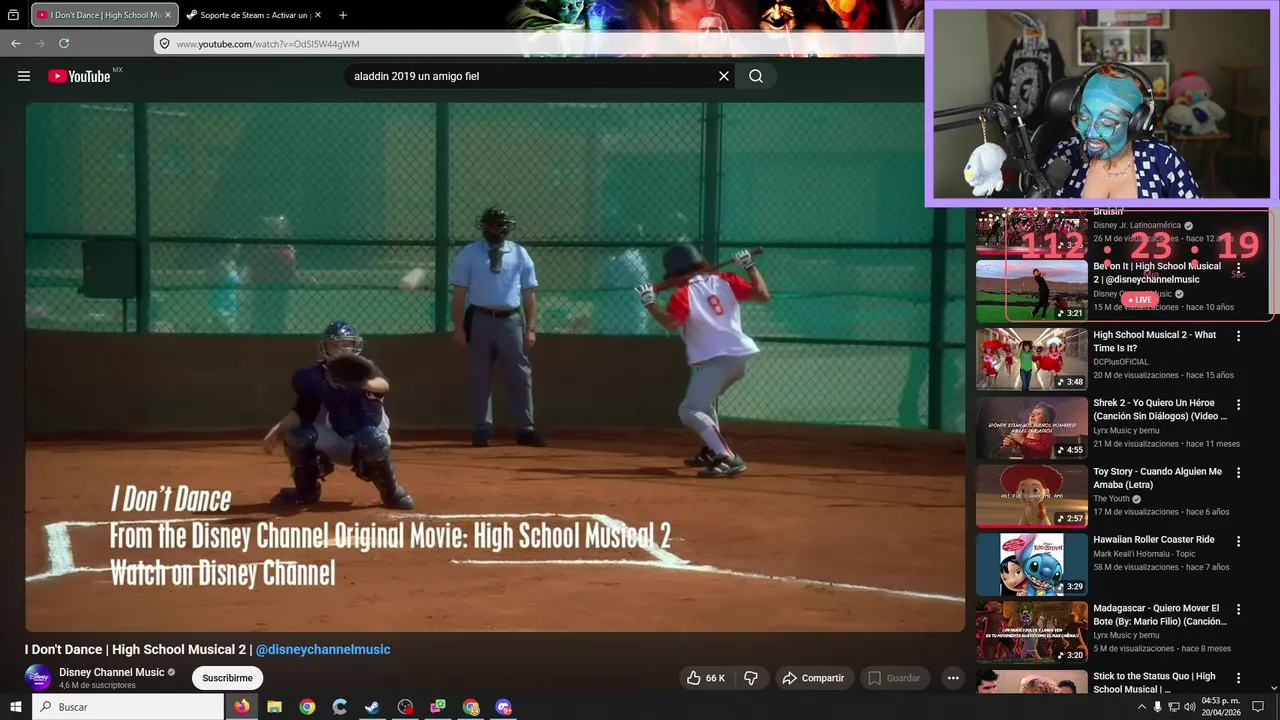The width and height of the screenshot is (1280, 720).
Task: Open the YouTube hamburger guide menu
Action: click(24, 76)
